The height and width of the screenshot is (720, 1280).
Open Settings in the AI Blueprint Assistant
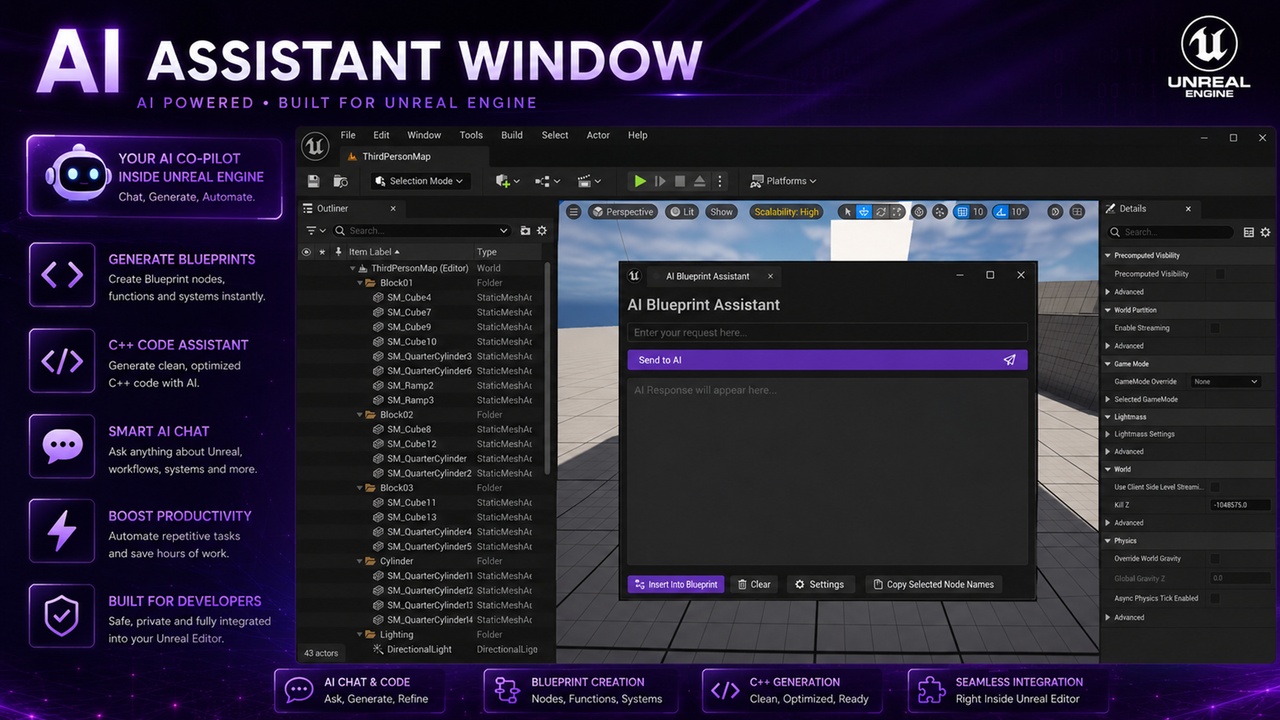pos(819,584)
